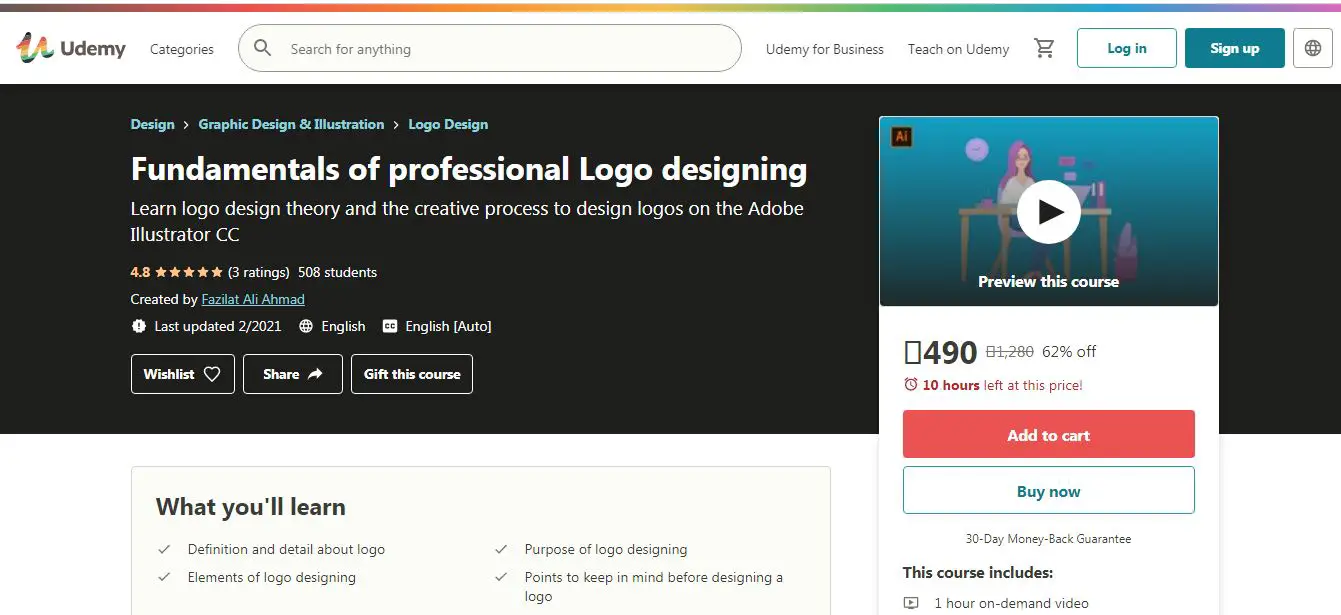
Task: Click the Adobe Illustrator badge on preview
Action: [x=901, y=137]
